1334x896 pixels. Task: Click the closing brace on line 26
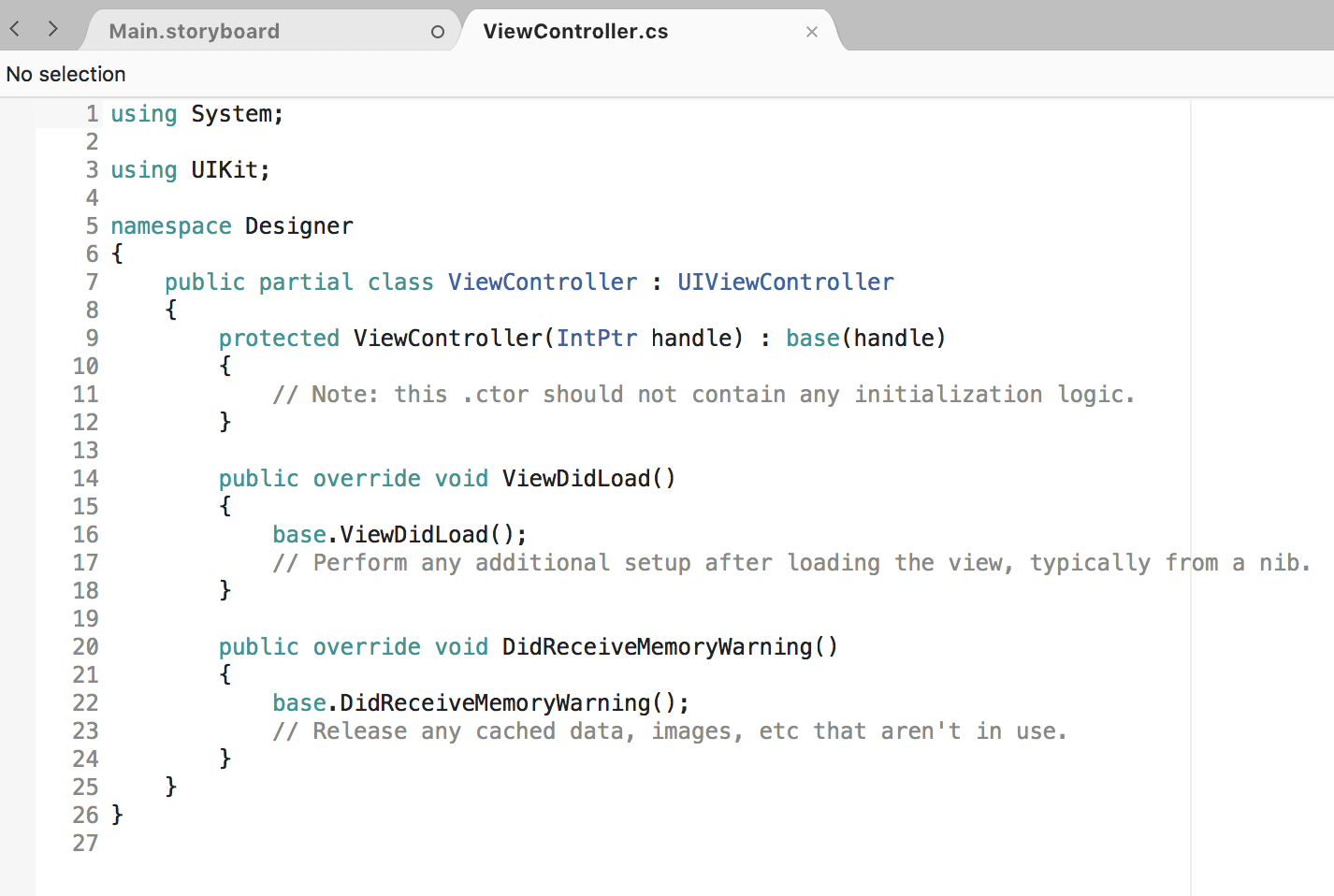[x=117, y=816]
